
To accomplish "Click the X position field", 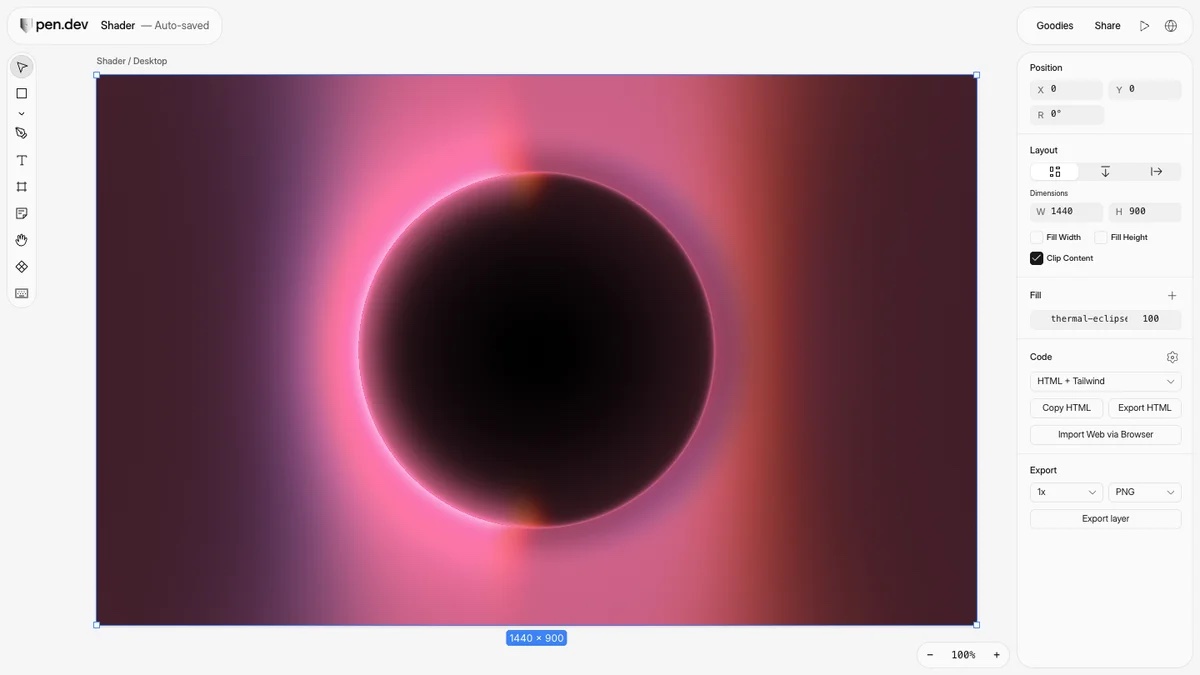I will pyautogui.click(x=1066, y=89).
